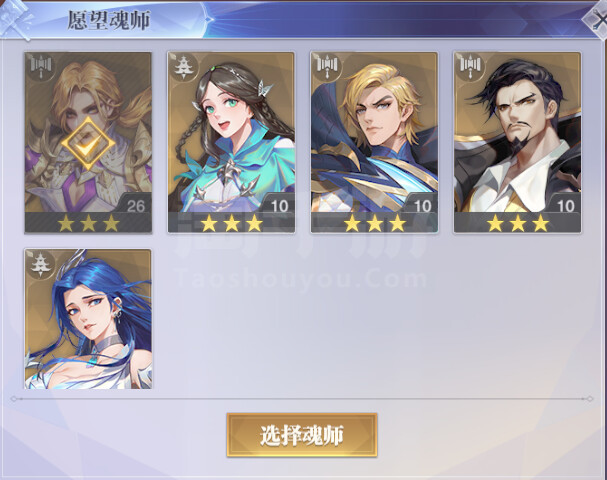Click faction emblem on short blonde hero card

coord(328,67)
